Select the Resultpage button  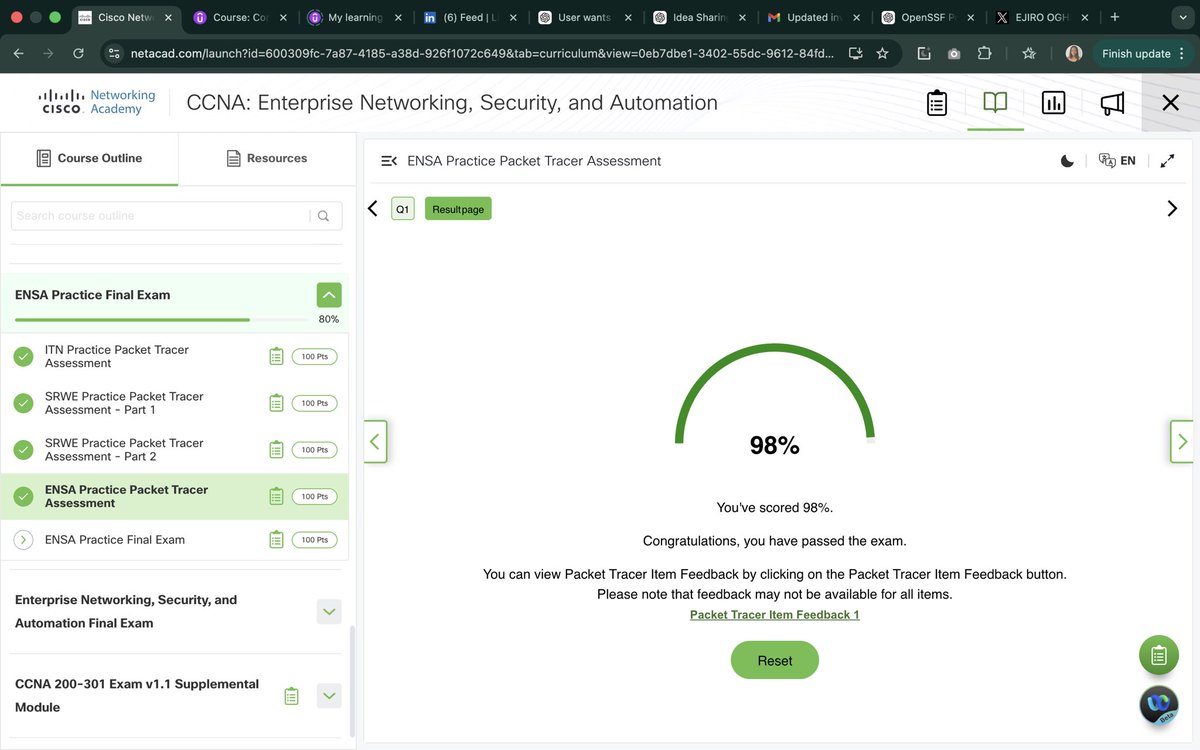(x=458, y=209)
